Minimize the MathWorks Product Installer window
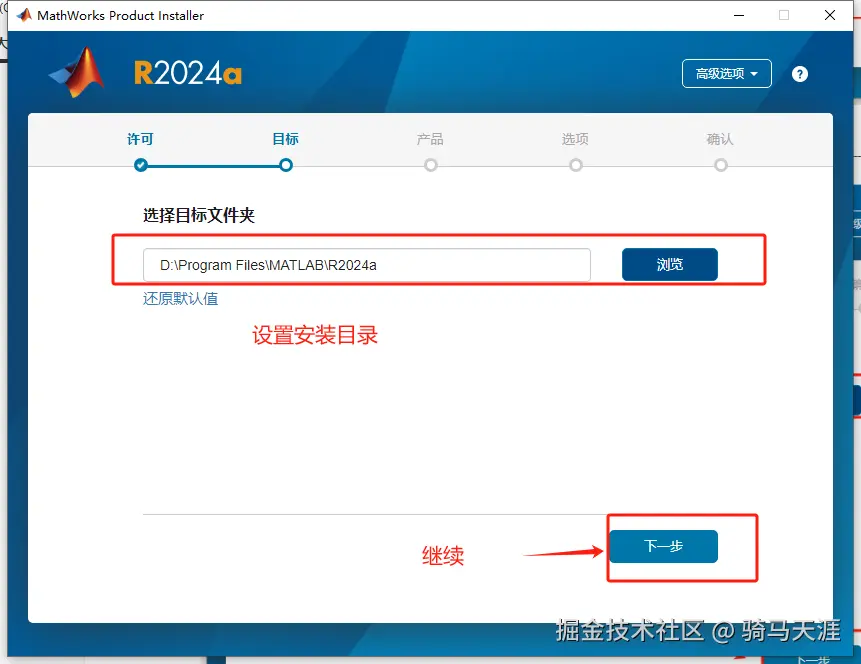The image size is (861, 664). [739, 15]
